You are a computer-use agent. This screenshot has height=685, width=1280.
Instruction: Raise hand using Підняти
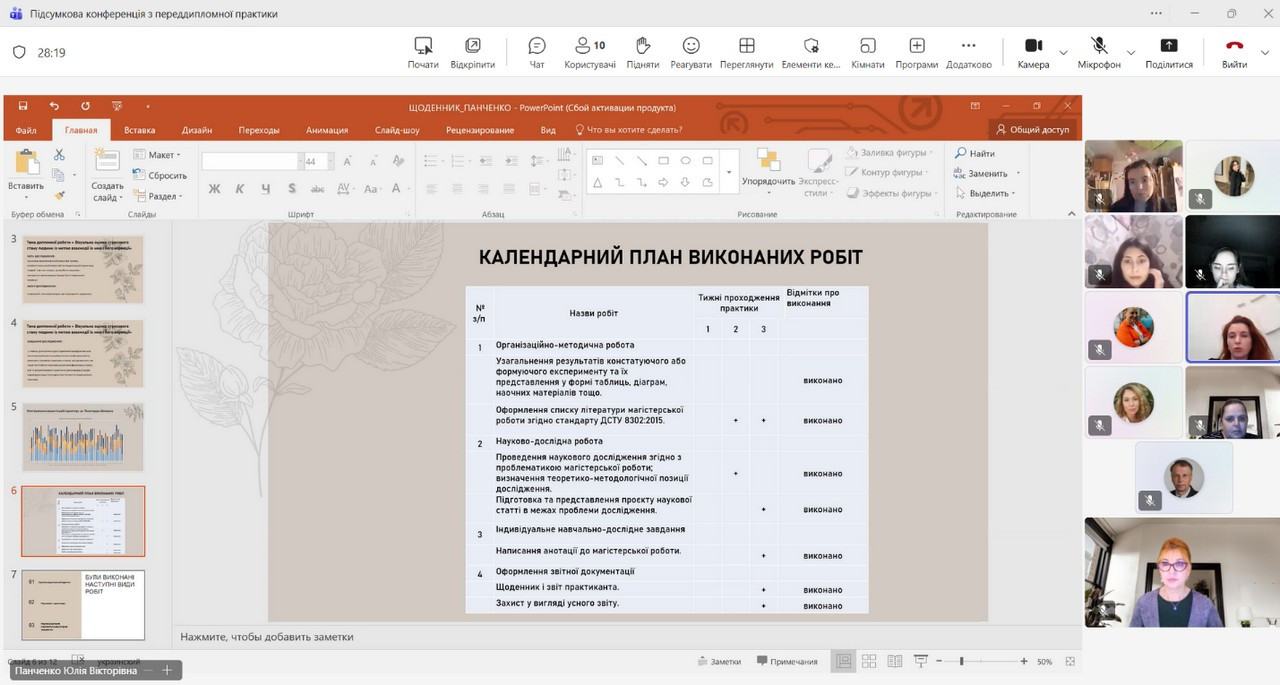click(x=642, y=52)
